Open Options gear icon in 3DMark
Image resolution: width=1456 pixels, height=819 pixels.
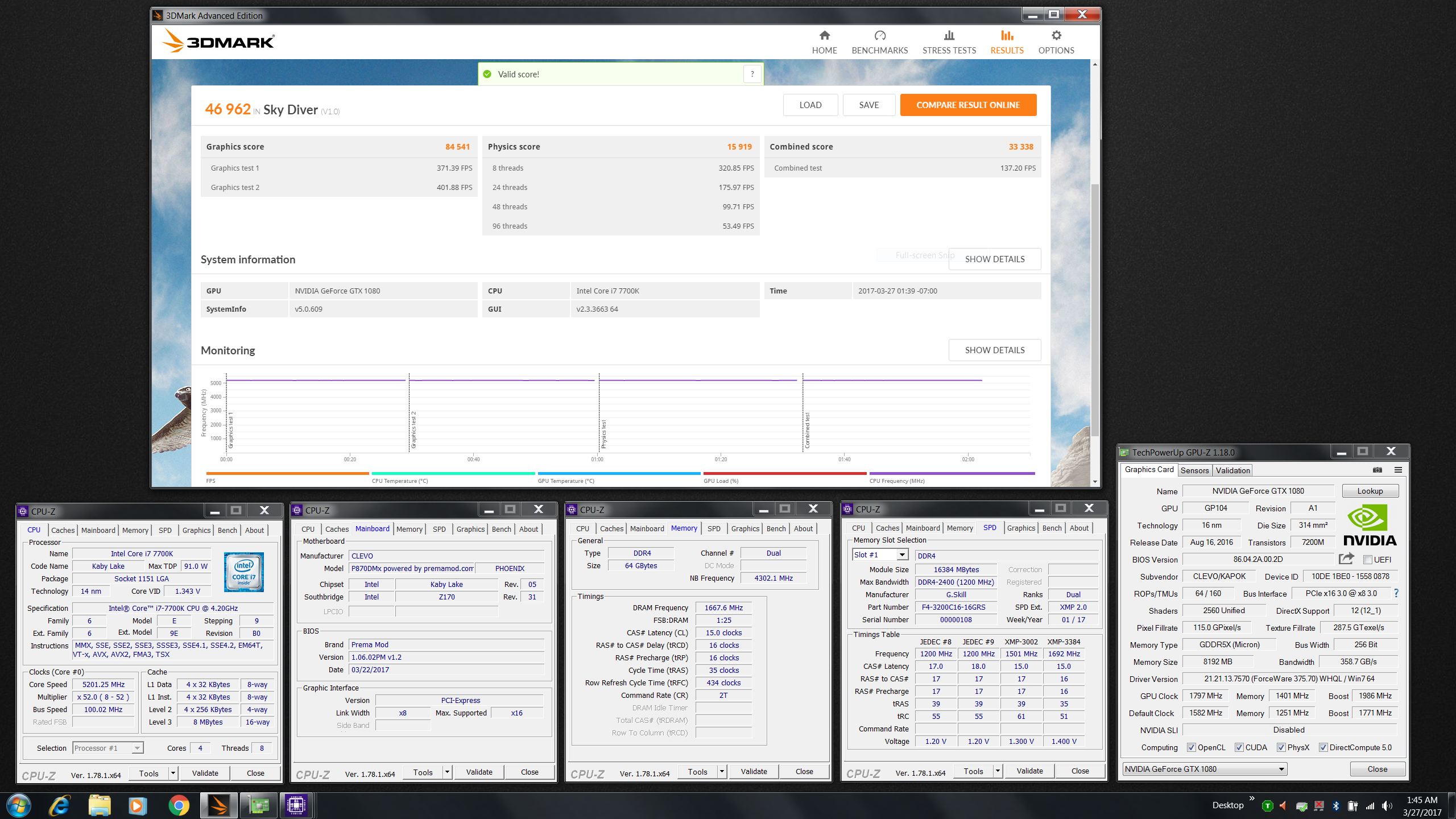pyautogui.click(x=1056, y=36)
